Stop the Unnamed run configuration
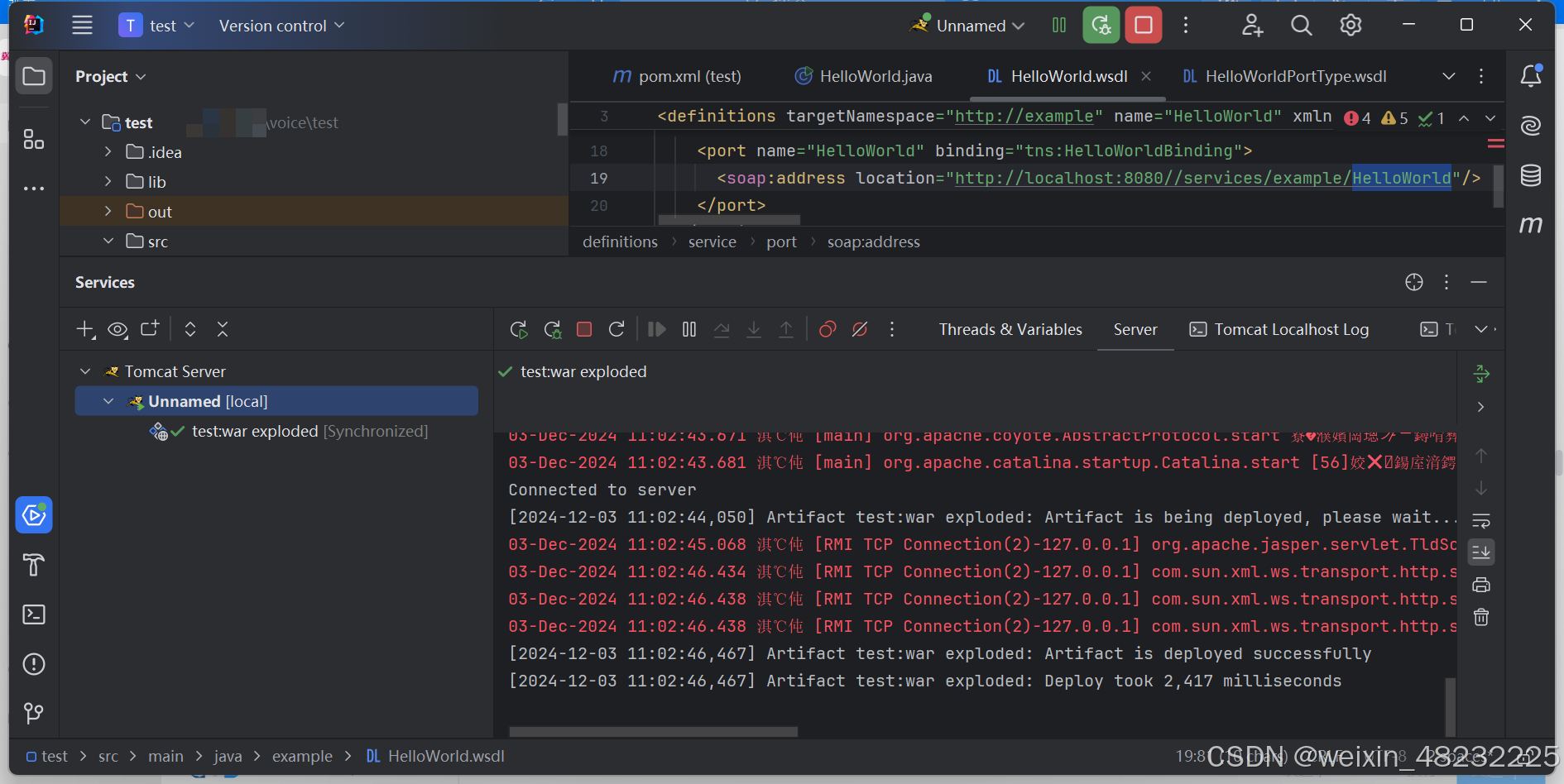 pos(1144,25)
